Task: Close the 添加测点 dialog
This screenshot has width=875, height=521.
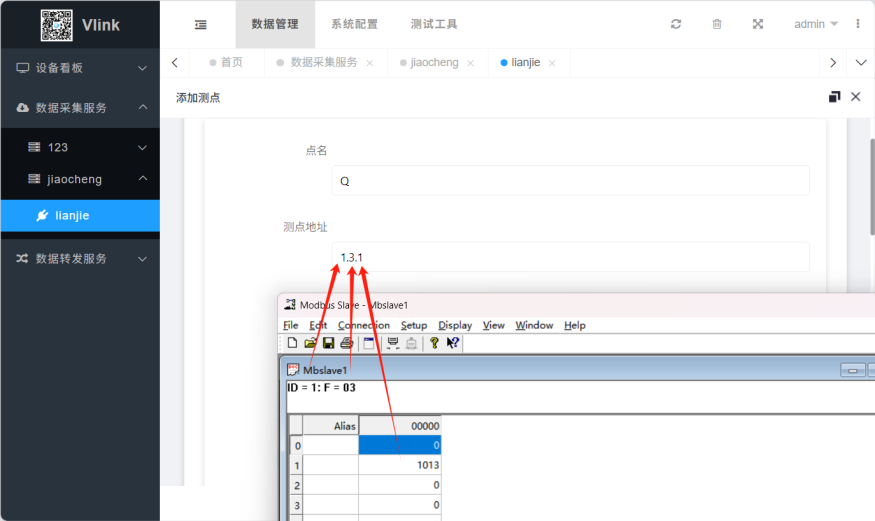Action: pos(855,97)
